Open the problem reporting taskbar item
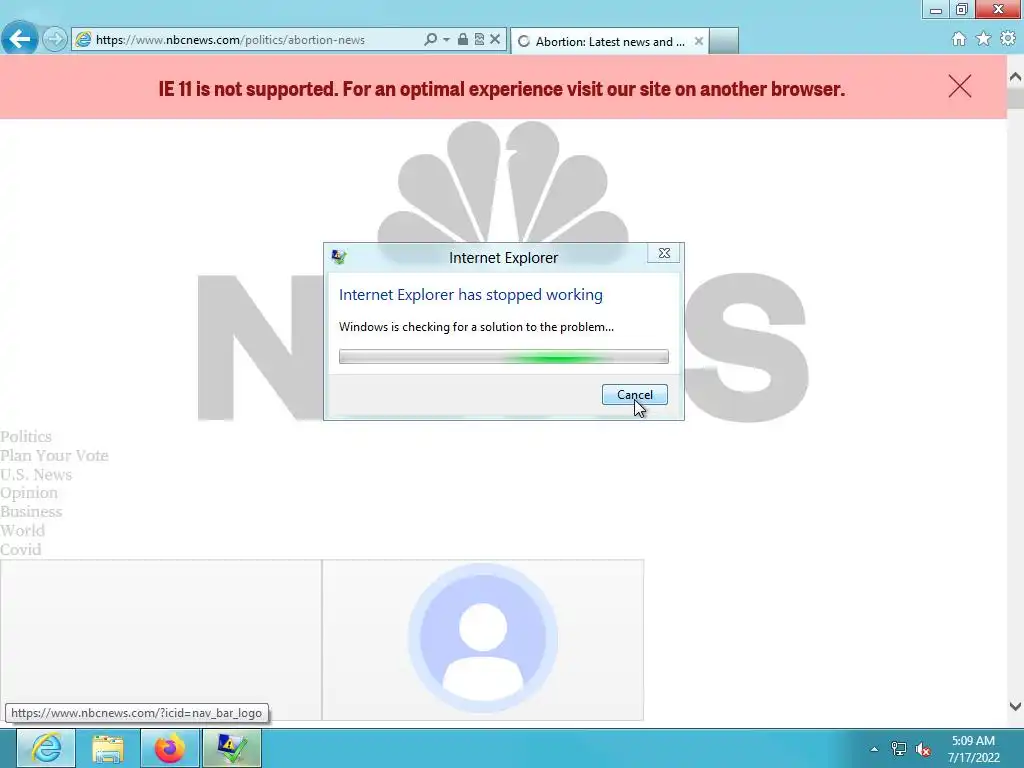1024x768 pixels. (232, 748)
